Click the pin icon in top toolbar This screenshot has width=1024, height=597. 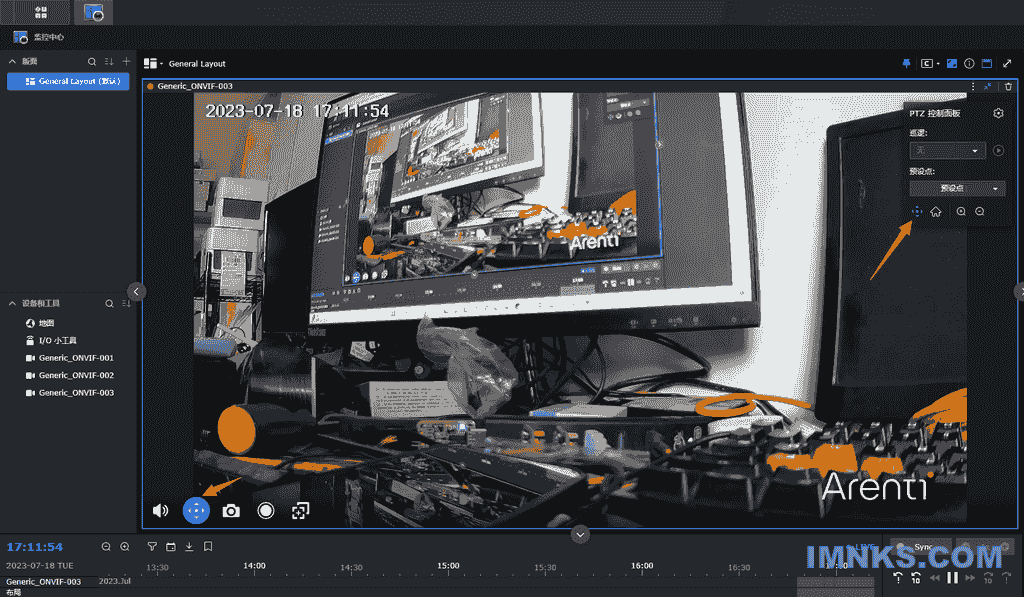(x=906, y=63)
